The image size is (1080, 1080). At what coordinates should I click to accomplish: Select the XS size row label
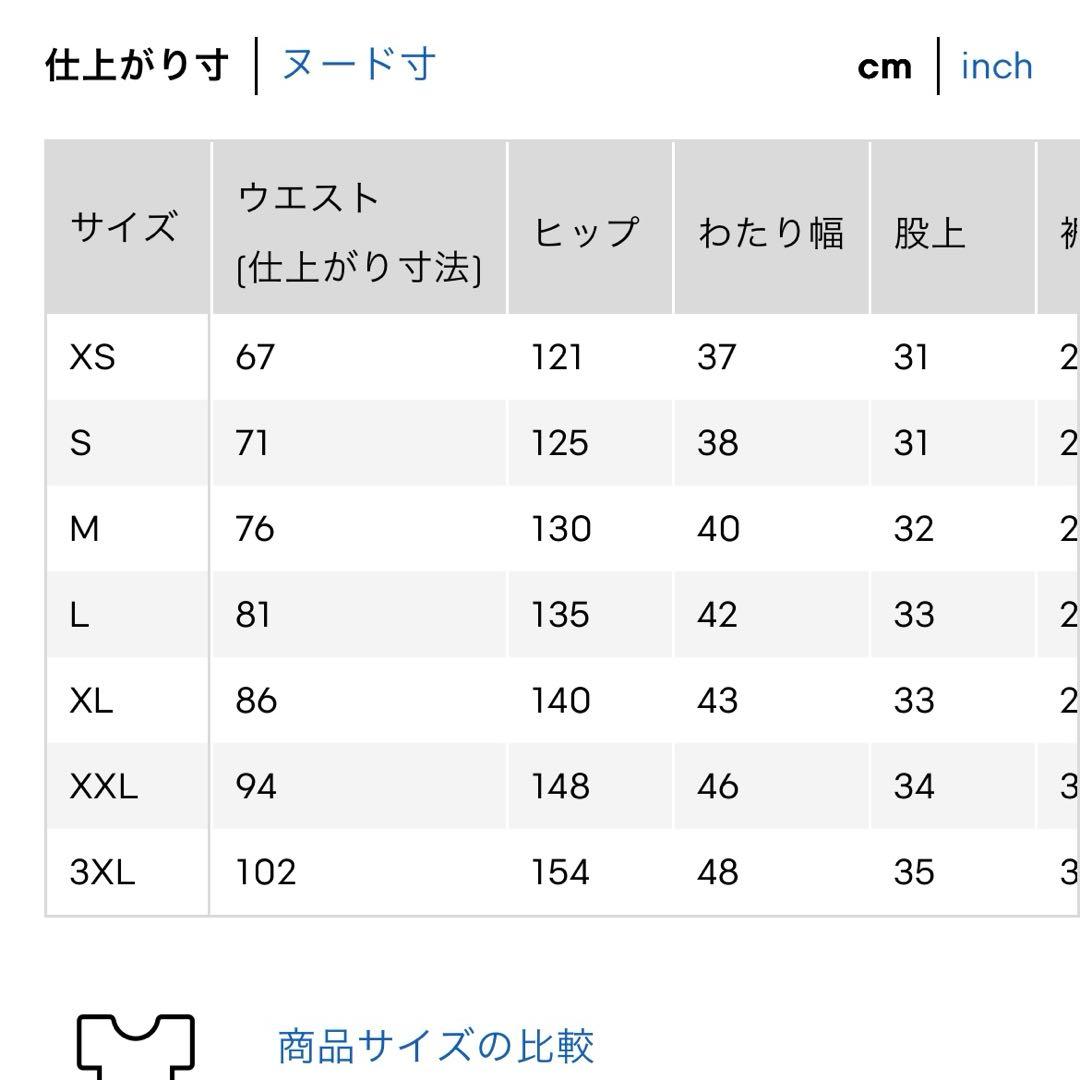coord(92,357)
